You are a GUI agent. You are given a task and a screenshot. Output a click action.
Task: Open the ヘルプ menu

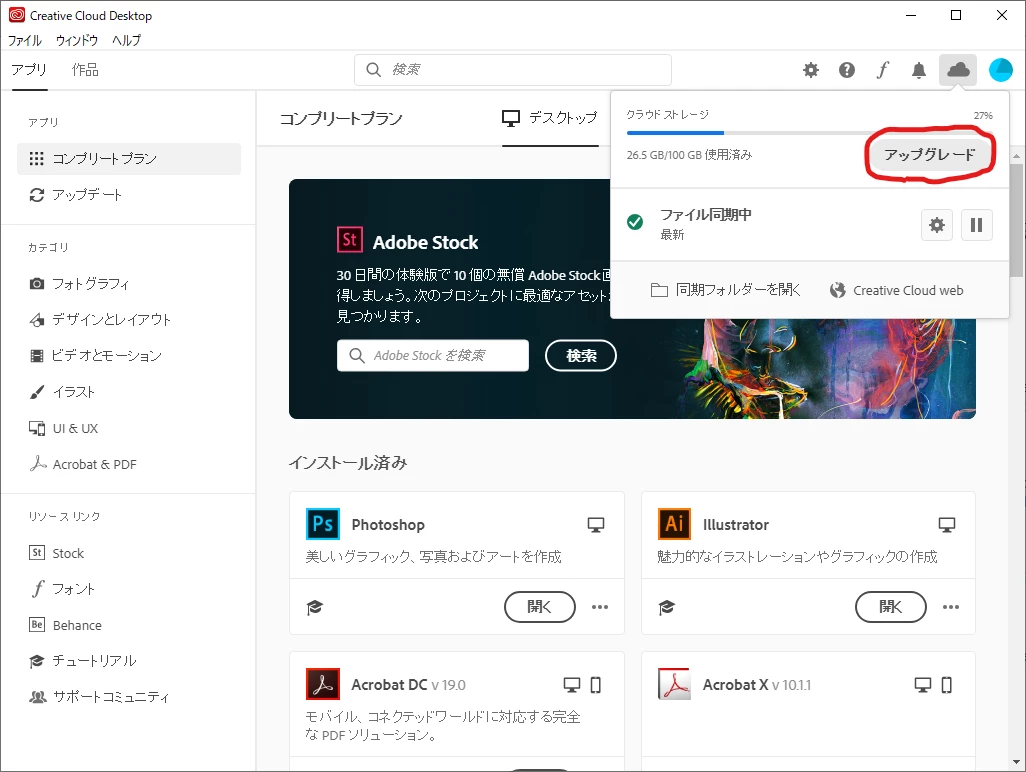pos(126,40)
